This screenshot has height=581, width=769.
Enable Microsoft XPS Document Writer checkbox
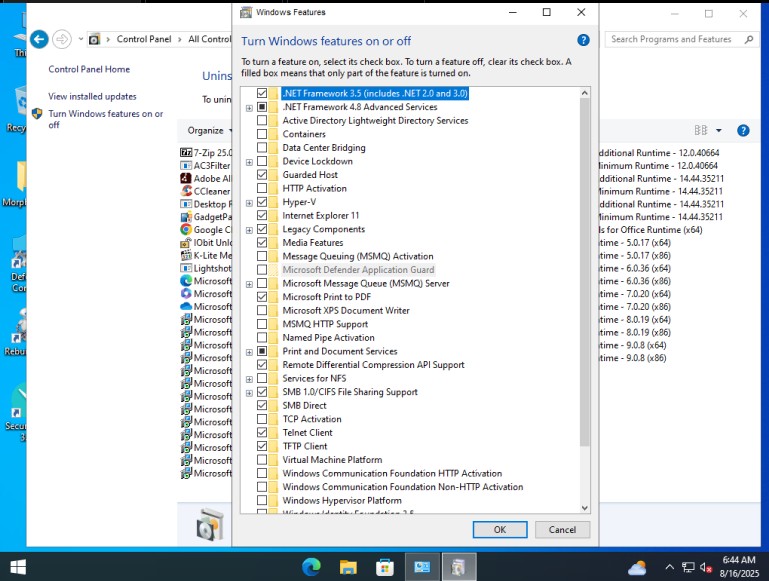click(262, 310)
